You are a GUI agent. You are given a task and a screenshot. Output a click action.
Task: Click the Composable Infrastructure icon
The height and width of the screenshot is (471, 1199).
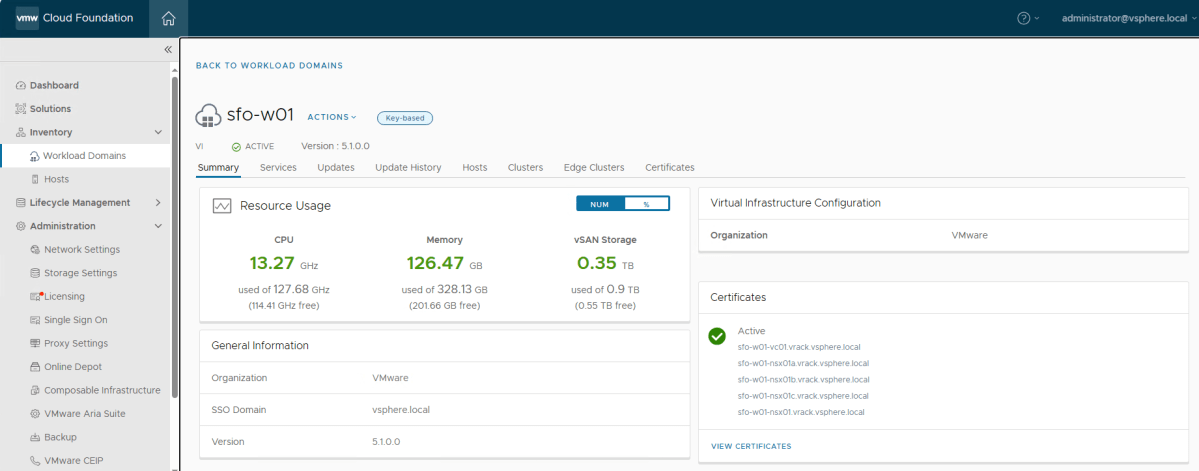[x=34, y=390]
